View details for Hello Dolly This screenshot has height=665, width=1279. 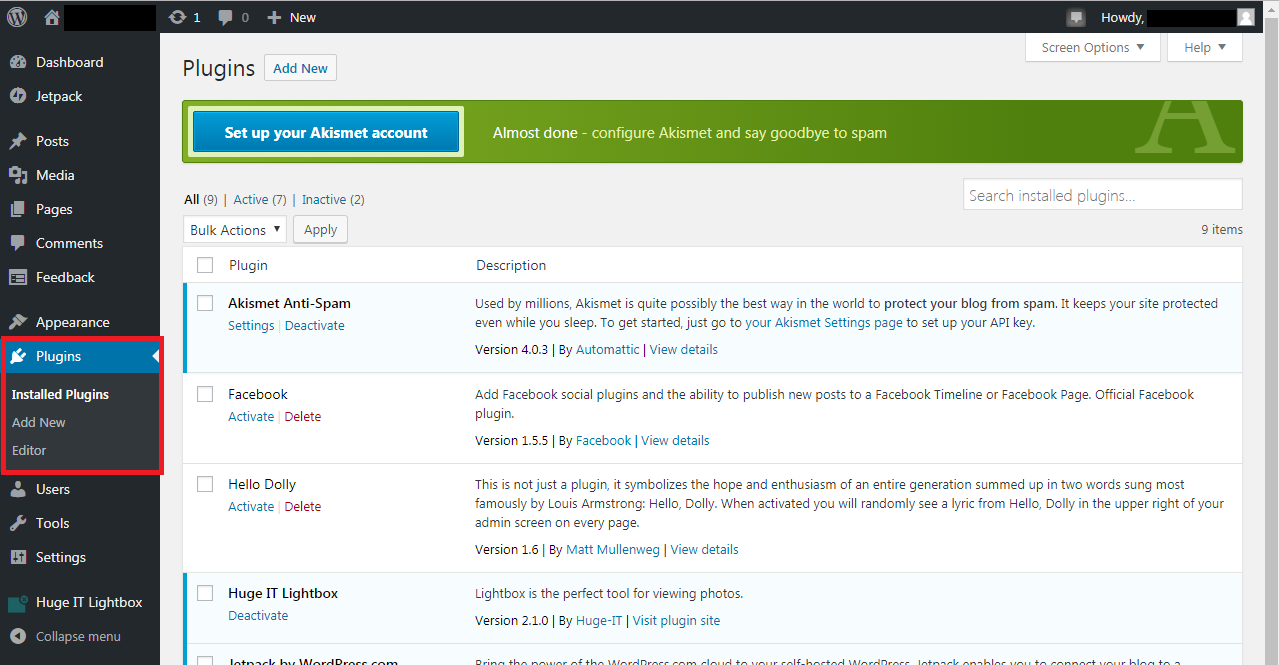pos(705,549)
